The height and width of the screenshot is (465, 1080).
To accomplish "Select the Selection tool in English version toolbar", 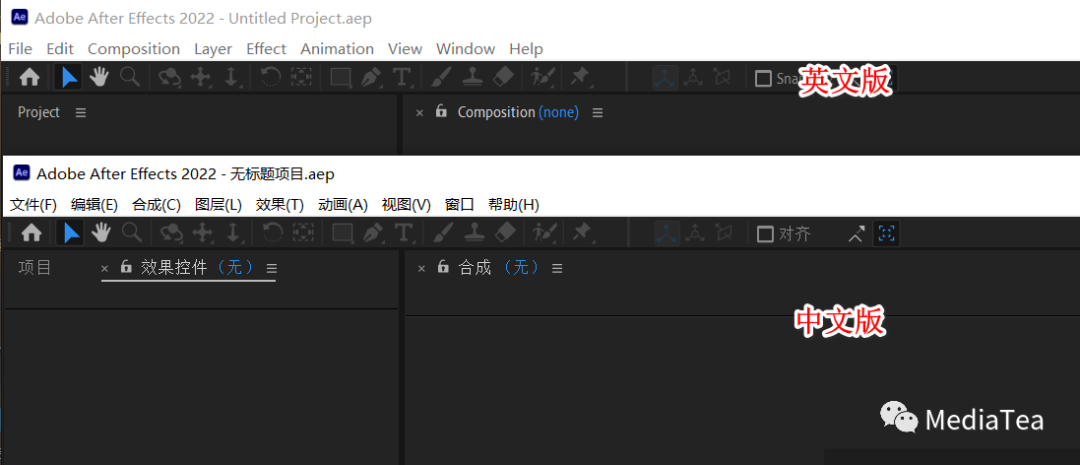I will click(x=69, y=78).
